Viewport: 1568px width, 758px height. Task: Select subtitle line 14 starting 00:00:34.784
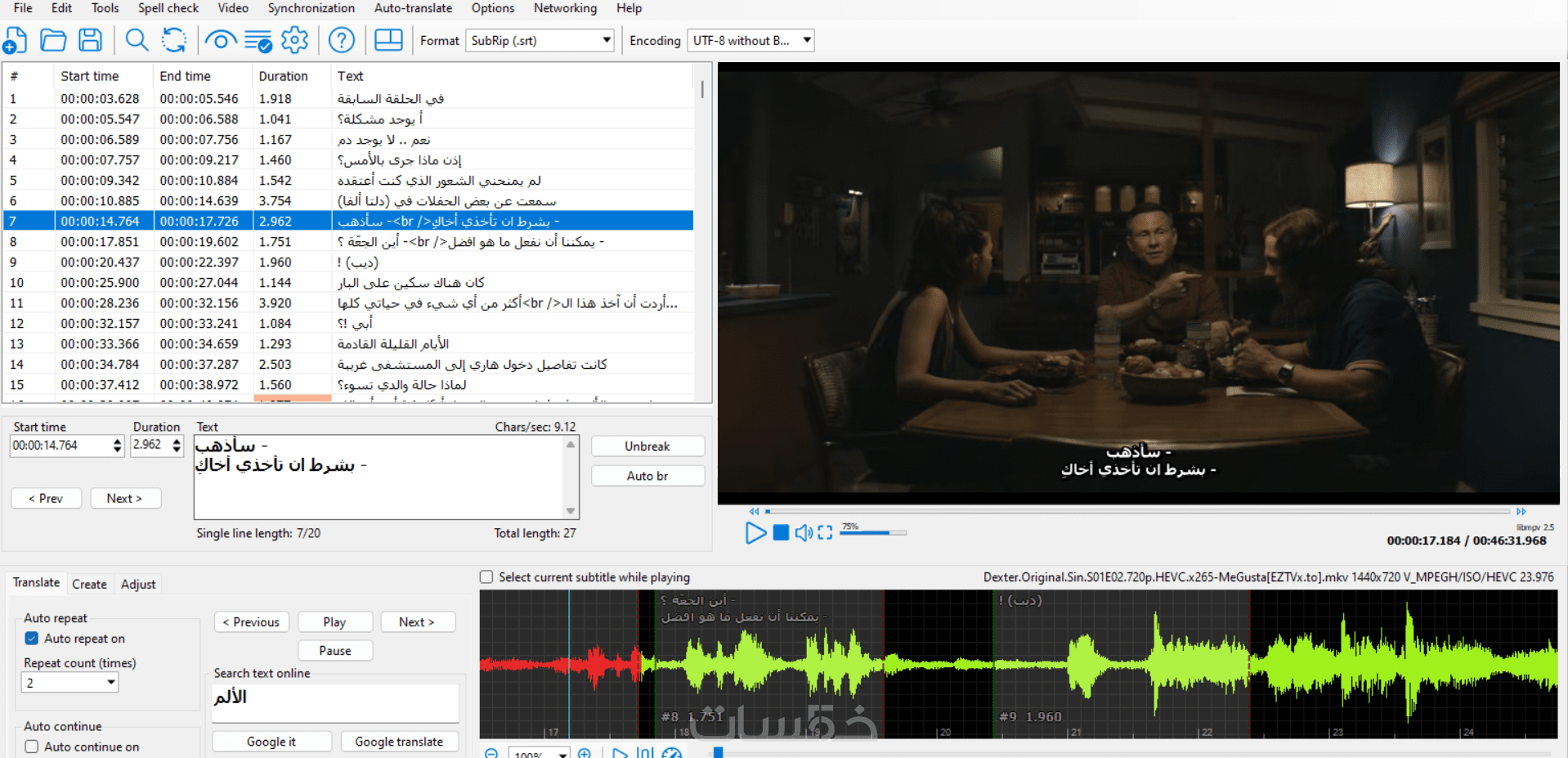pos(349,365)
